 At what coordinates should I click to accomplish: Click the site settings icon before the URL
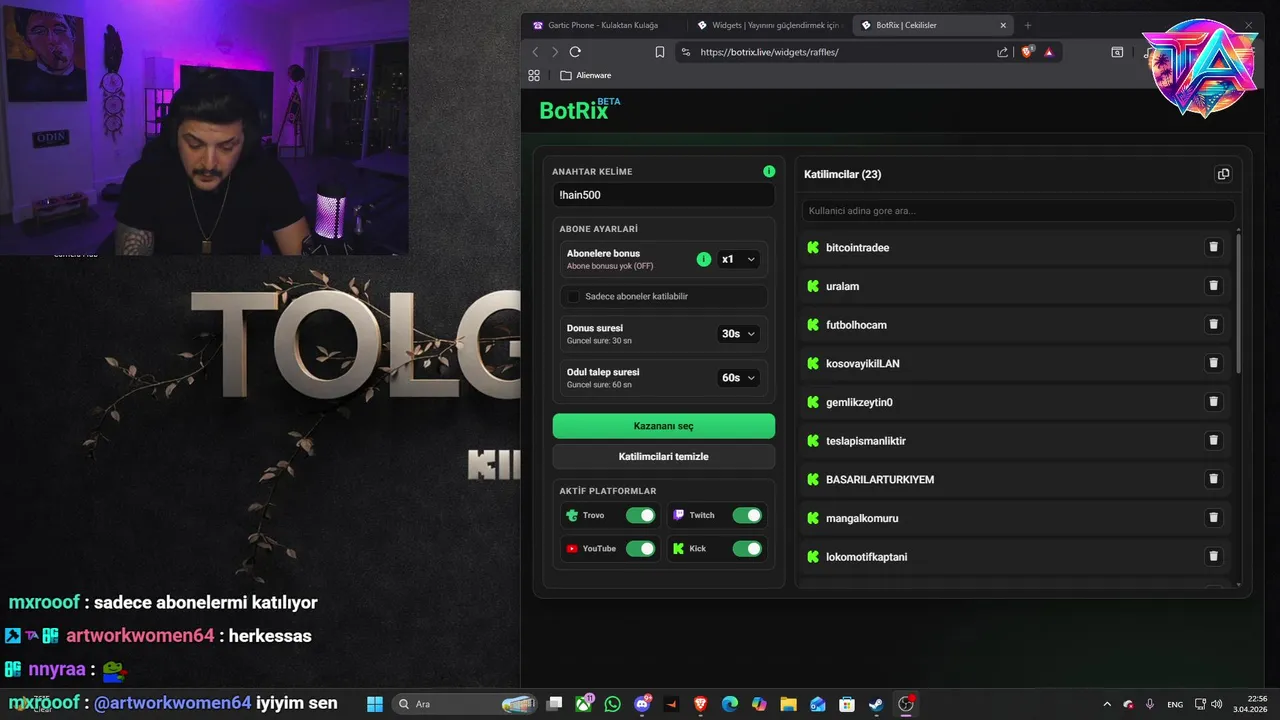coord(685,52)
